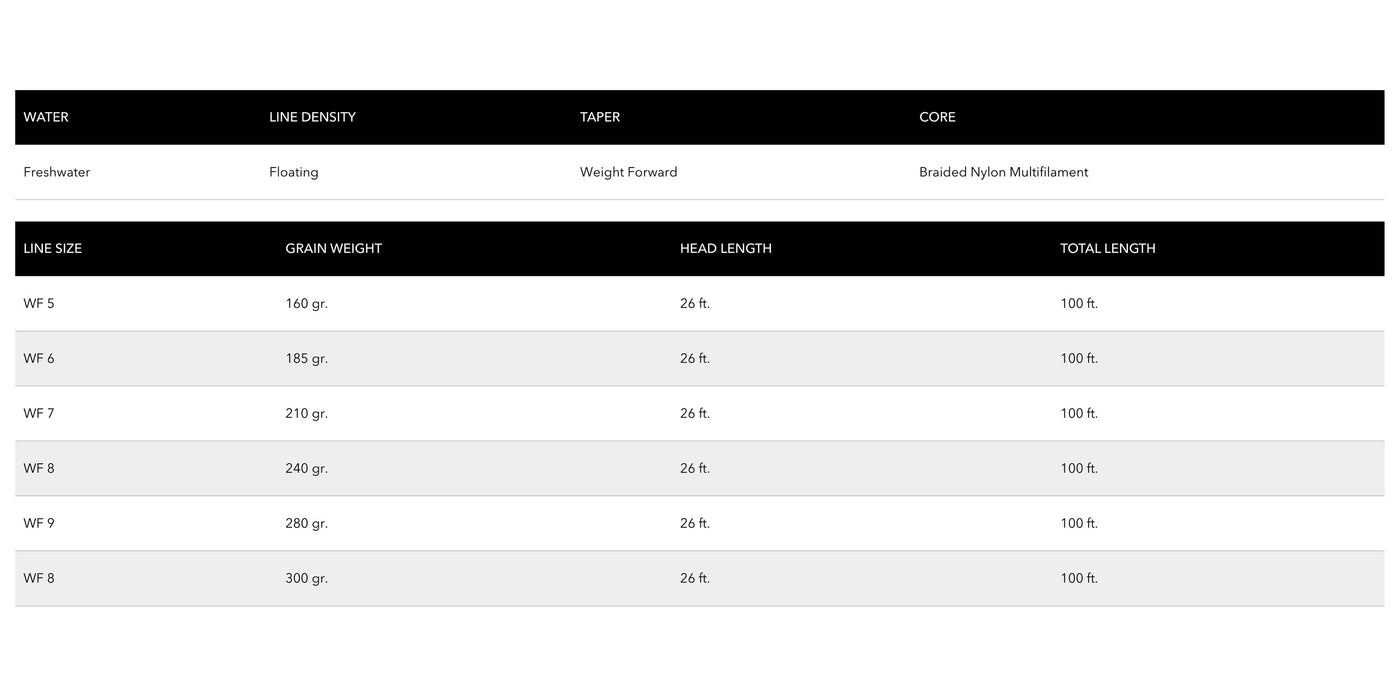
Task: Select the Freshwater cell
Action: [x=57, y=172]
